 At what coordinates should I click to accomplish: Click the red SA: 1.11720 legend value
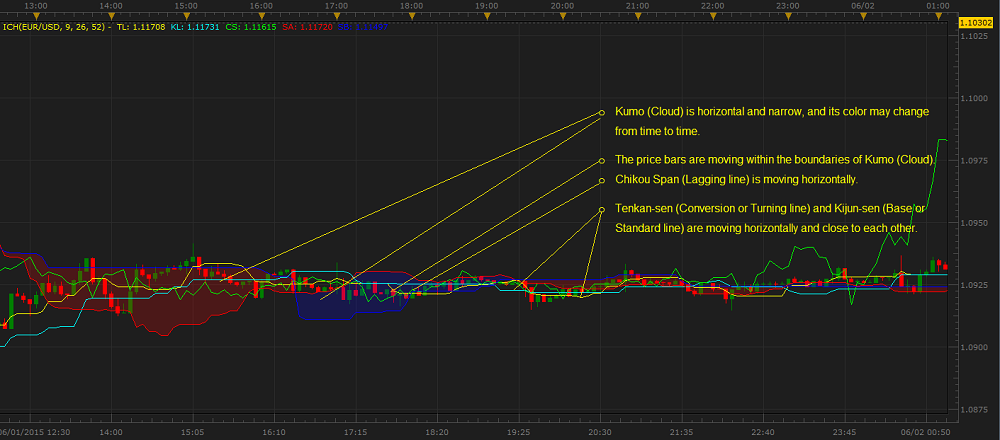pyautogui.click(x=306, y=27)
